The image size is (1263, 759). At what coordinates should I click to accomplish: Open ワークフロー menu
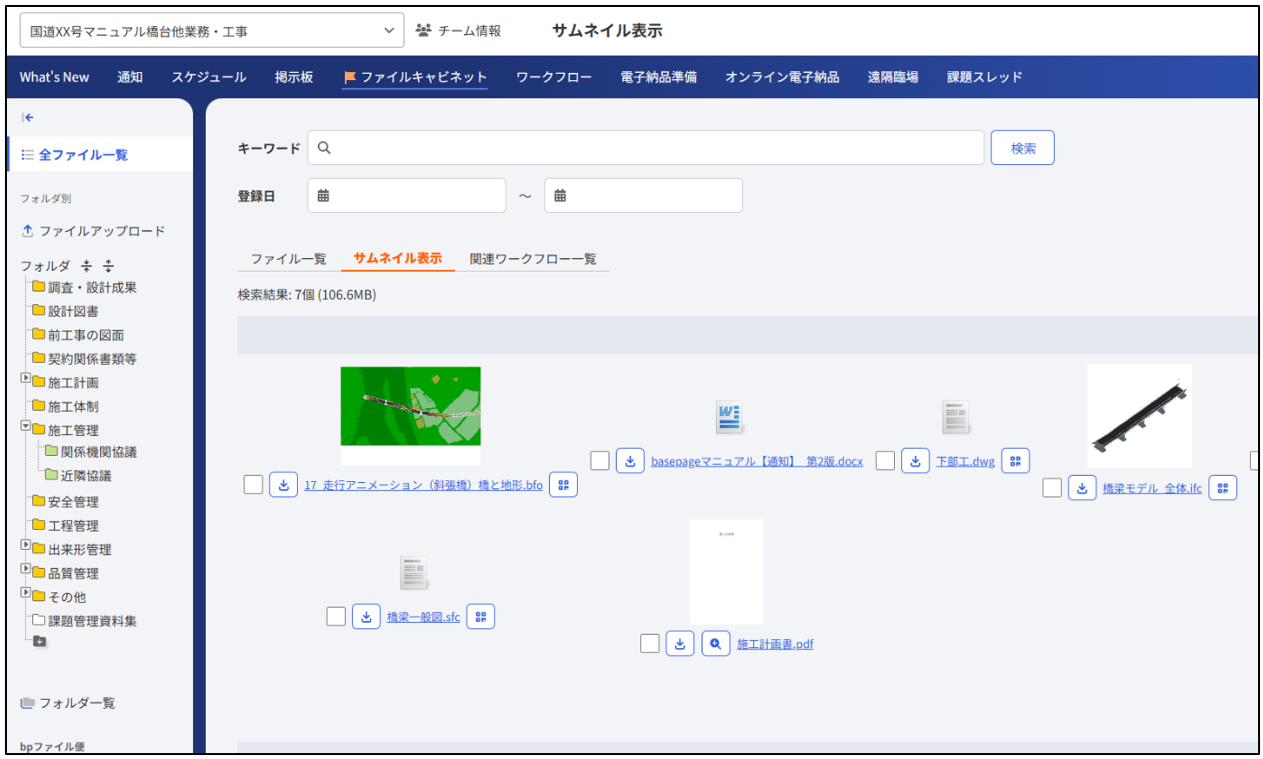click(x=554, y=77)
